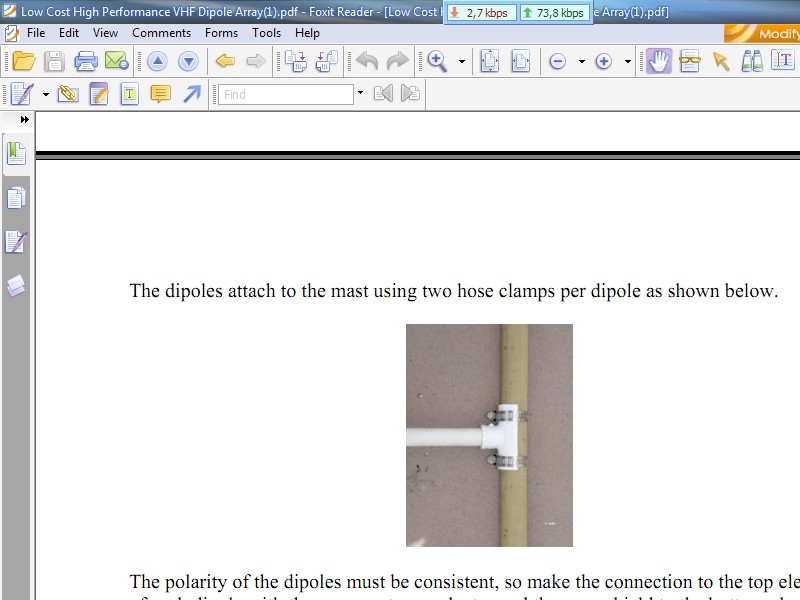Go to next page with down arrow

(188, 62)
